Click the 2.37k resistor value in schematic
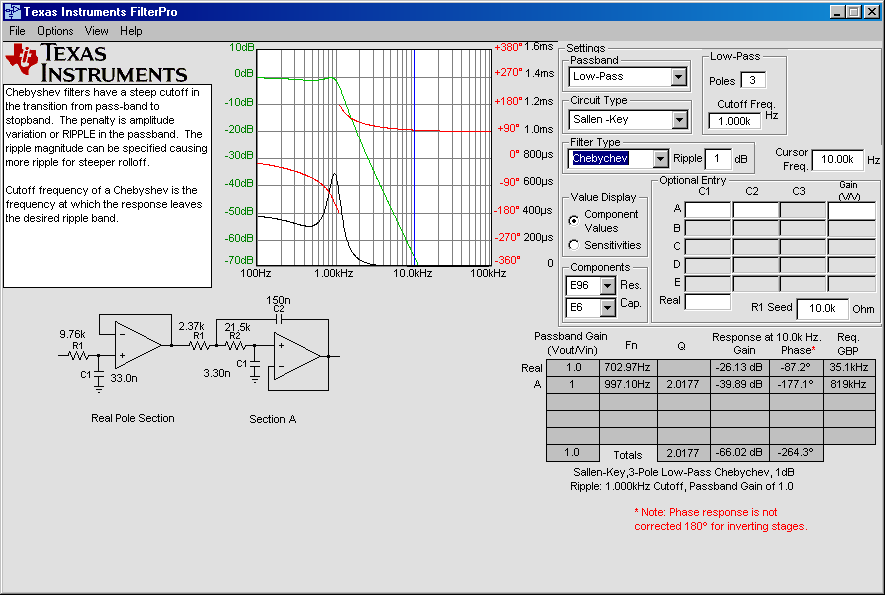The width and height of the screenshot is (885, 595). pos(191,326)
